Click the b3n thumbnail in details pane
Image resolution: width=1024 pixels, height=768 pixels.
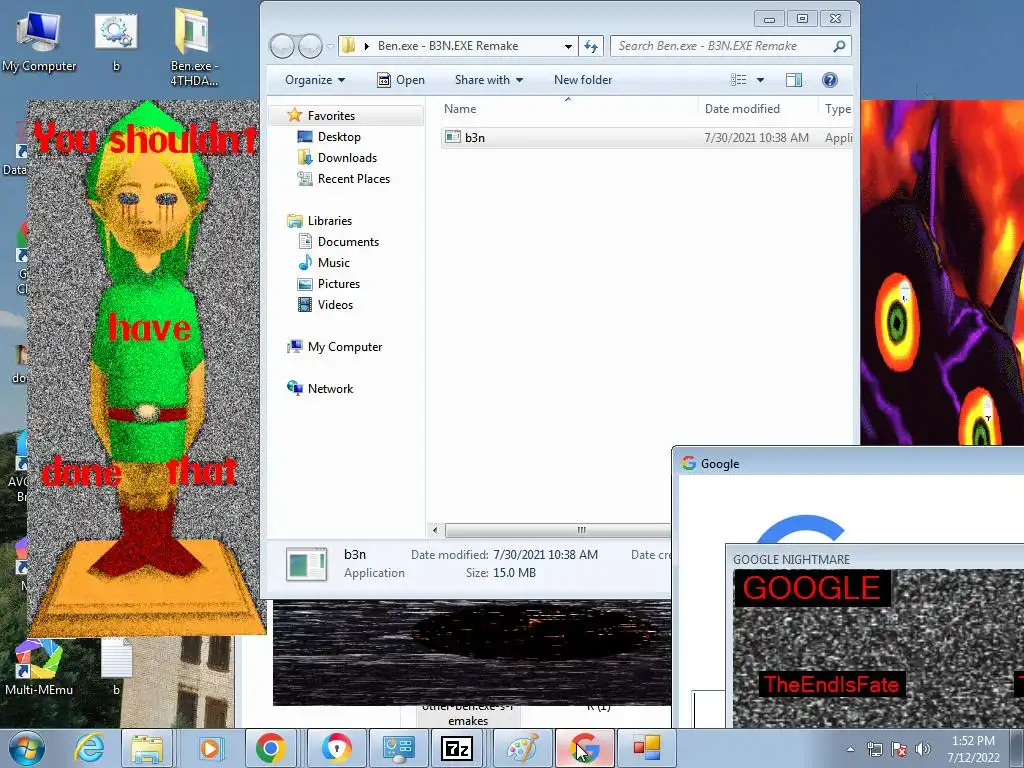[306, 564]
